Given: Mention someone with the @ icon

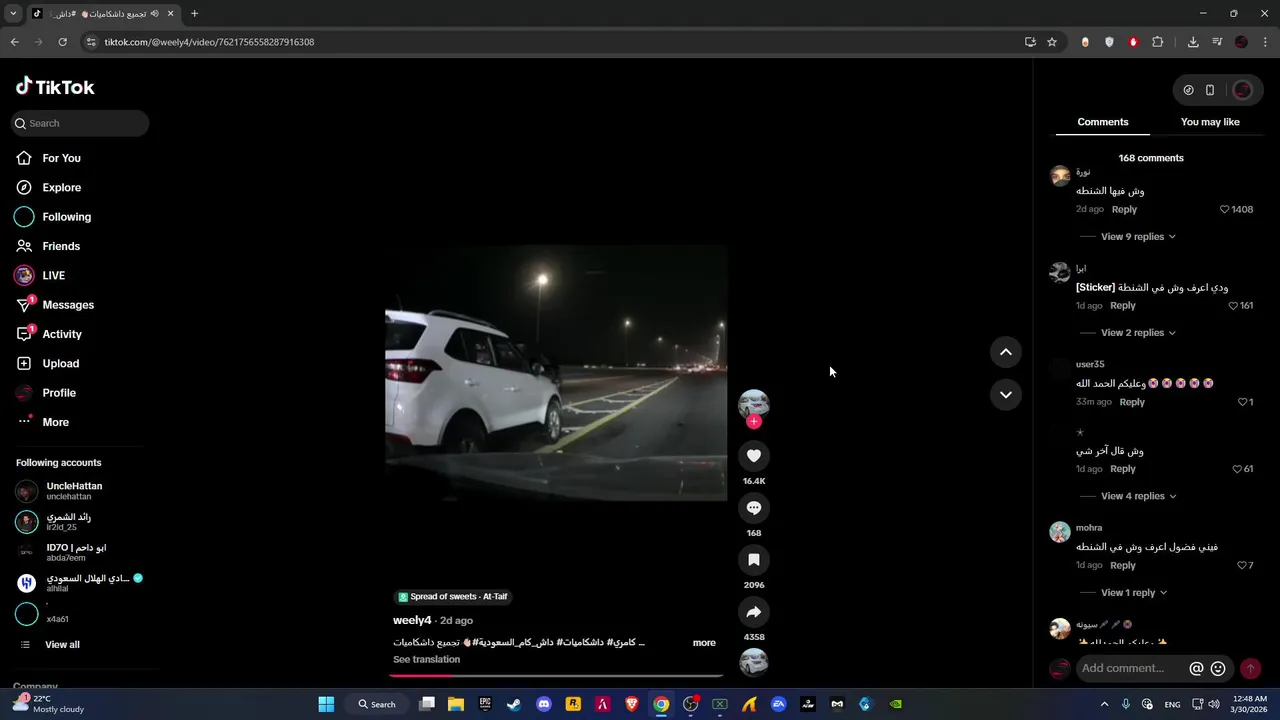Looking at the screenshot, I should click(x=1196, y=669).
